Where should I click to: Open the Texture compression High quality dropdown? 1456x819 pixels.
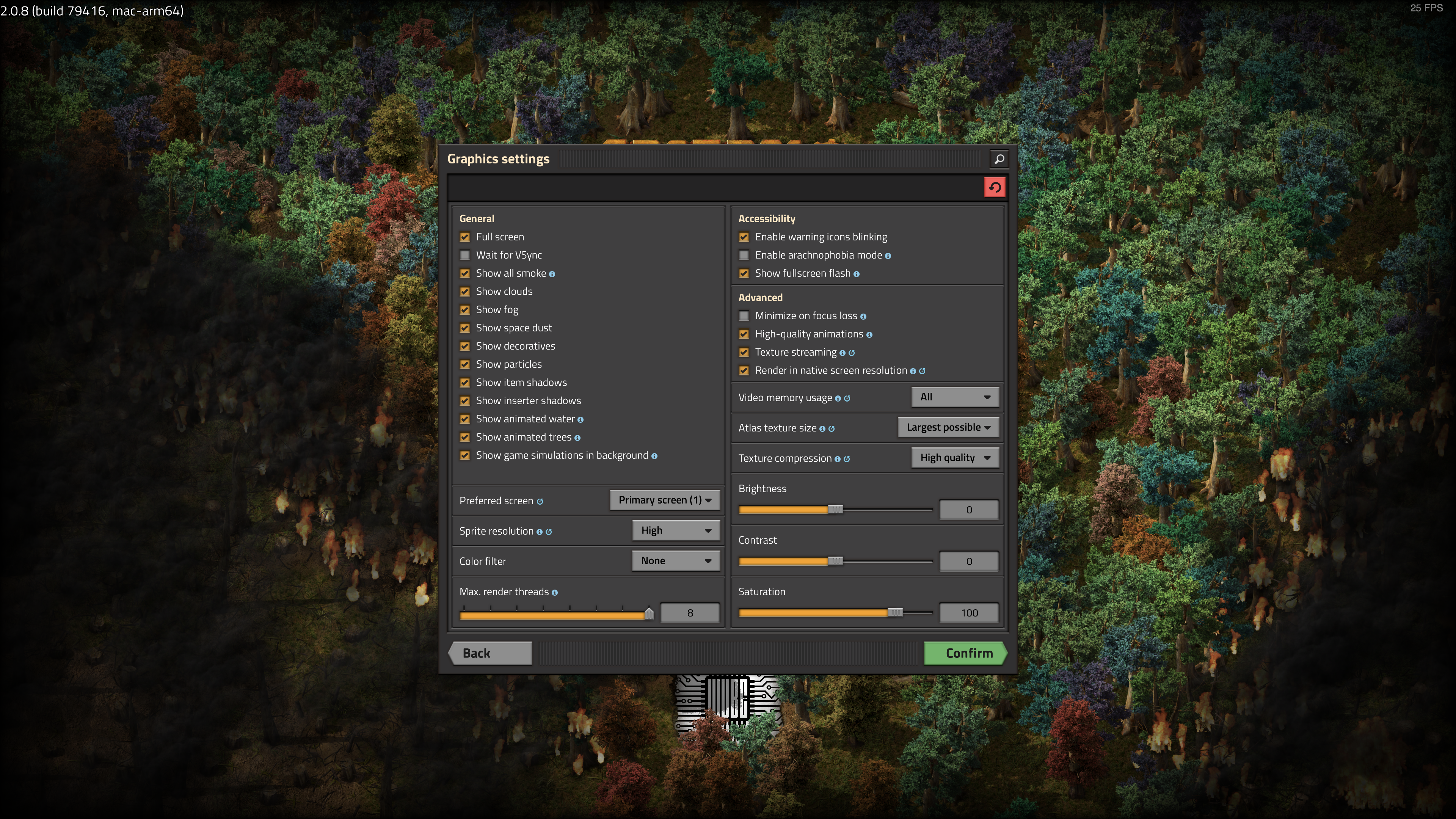(x=955, y=458)
